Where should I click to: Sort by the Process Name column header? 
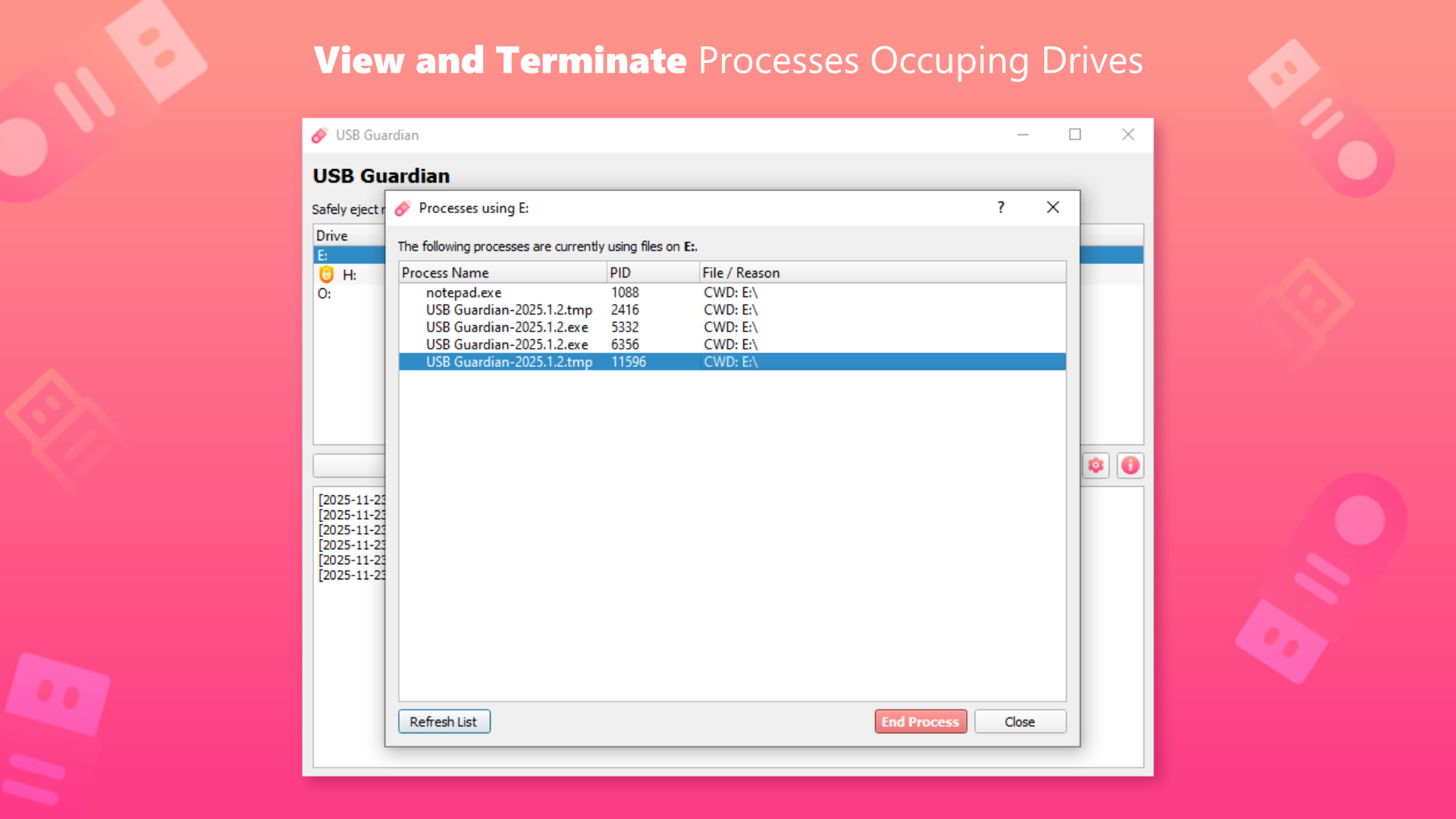coord(445,272)
